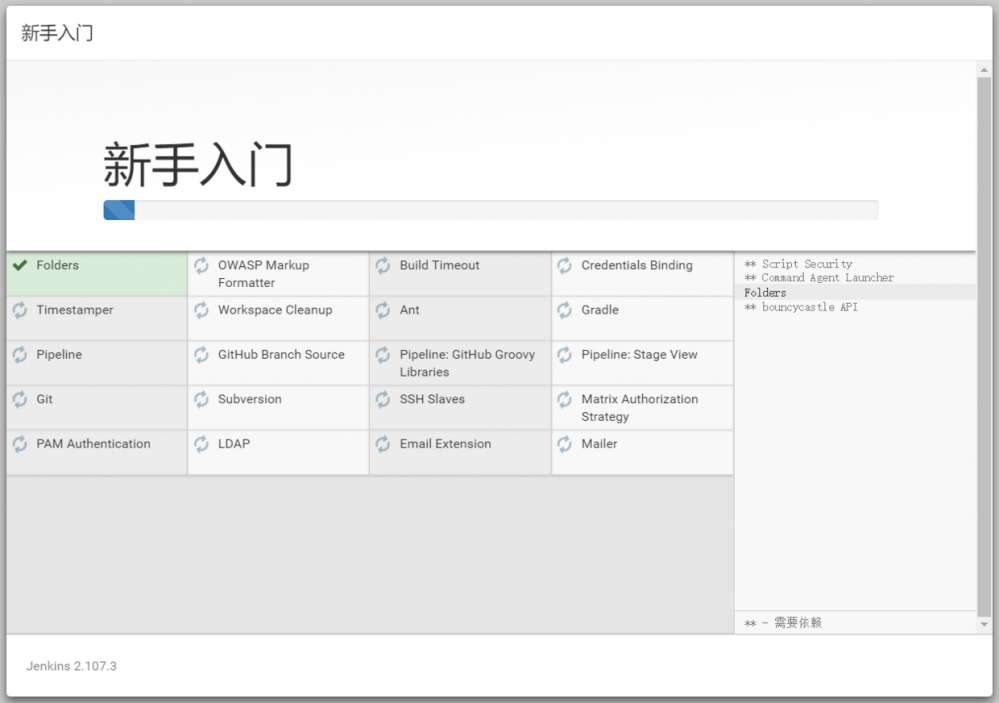
Task: Click the Jenkins 2.107.3 version text
Action: (71, 666)
